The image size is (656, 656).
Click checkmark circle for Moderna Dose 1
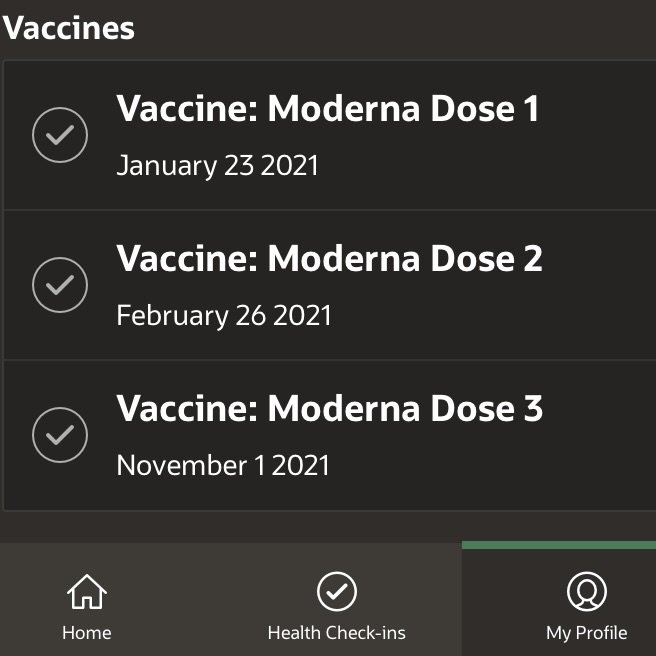click(x=60, y=135)
